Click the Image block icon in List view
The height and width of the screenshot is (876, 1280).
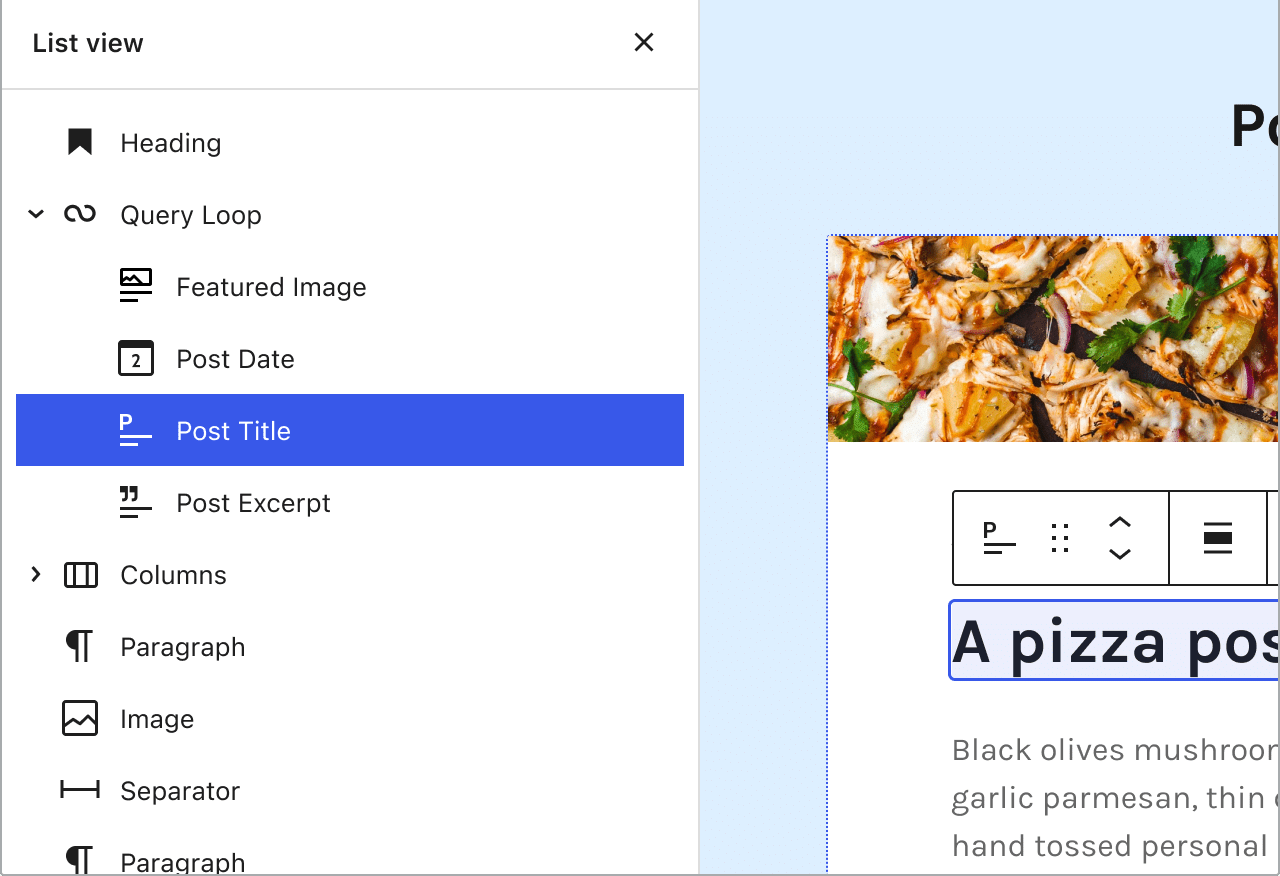[x=80, y=718]
